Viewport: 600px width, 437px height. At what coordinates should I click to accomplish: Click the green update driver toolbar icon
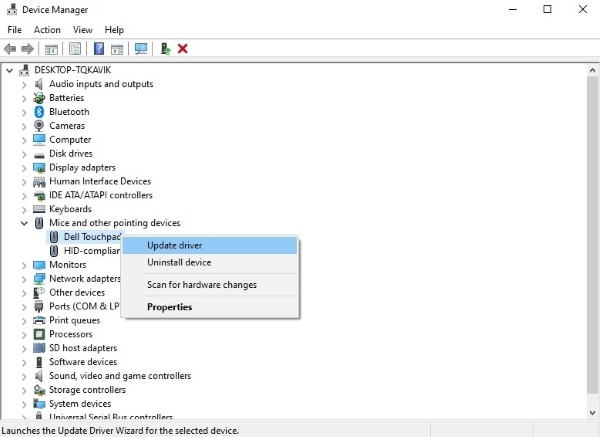coord(165,48)
